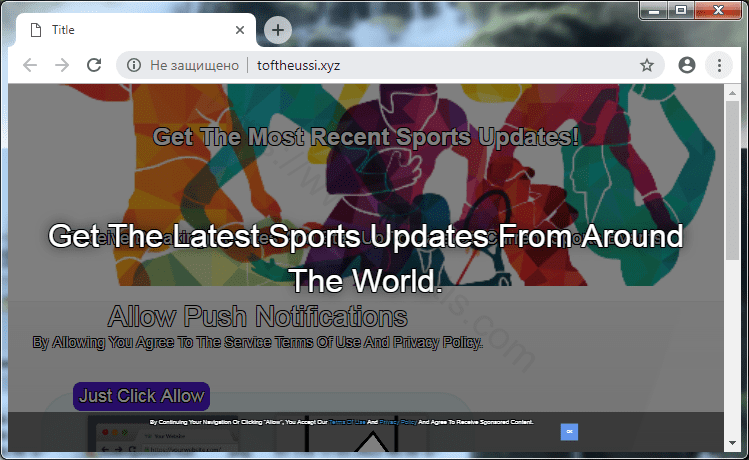Screen dimensions: 749x460
Task: Maximize the browser window
Action: point(681,10)
